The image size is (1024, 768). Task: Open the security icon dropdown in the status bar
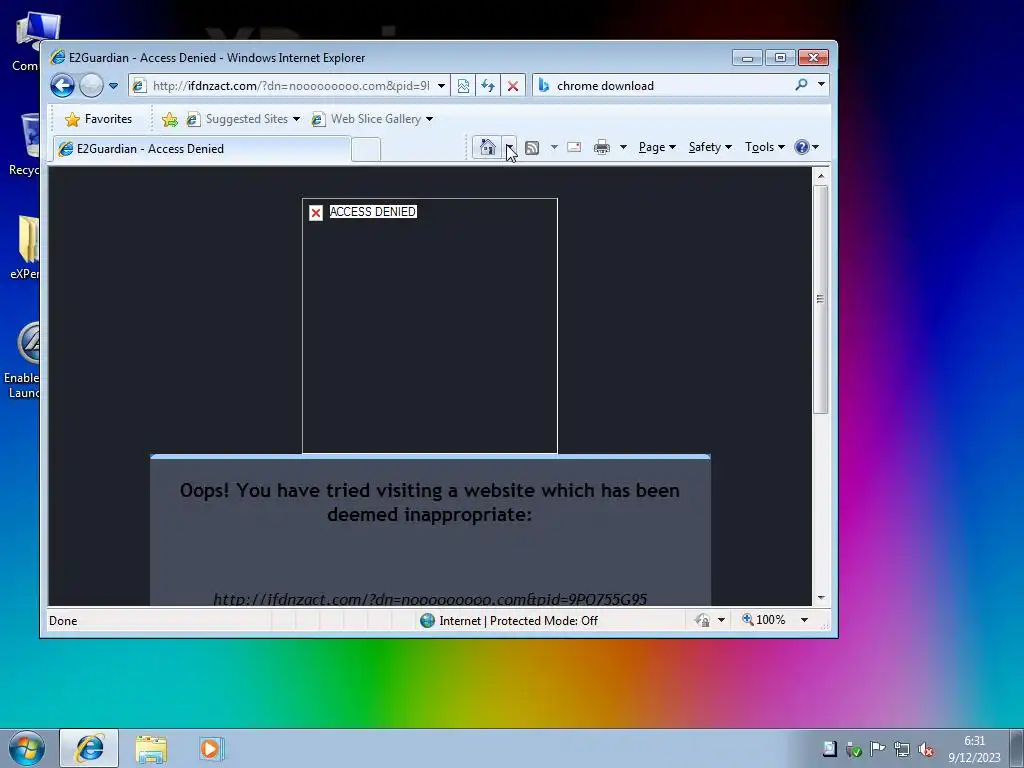point(721,620)
